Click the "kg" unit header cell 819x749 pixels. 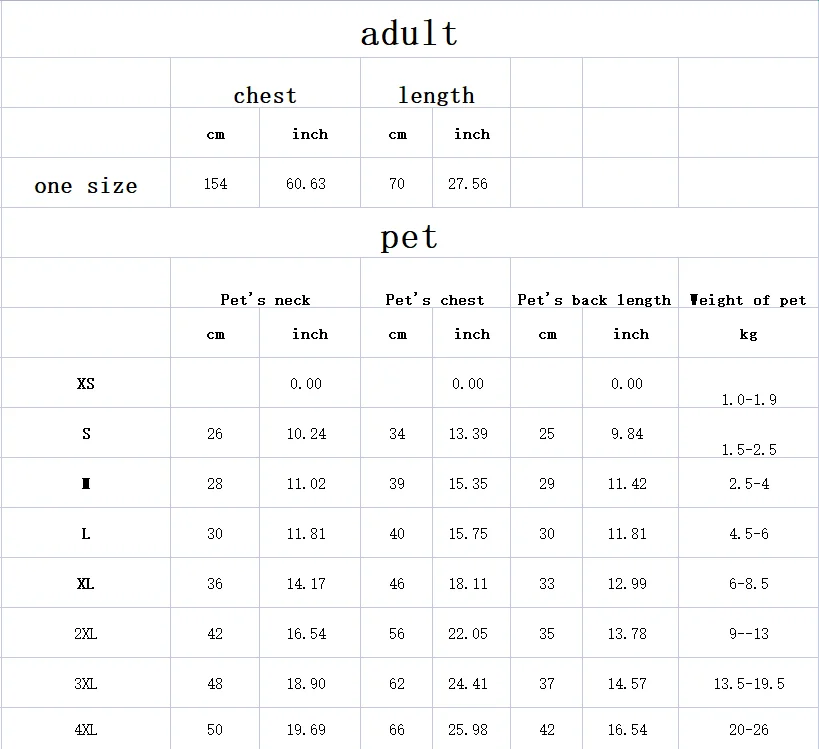(748, 335)
